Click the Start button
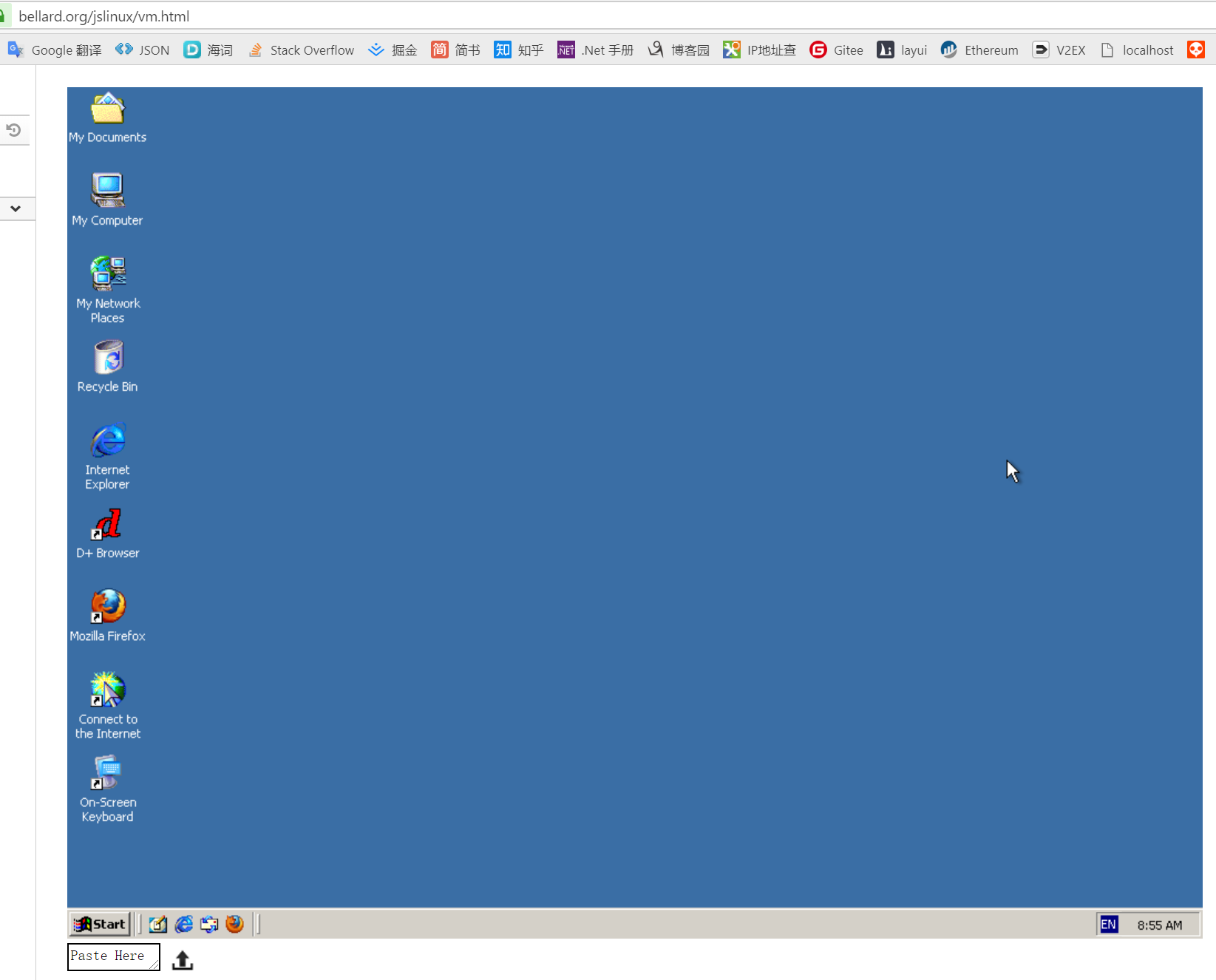This screenshot has height=980, width=1216. (x=100, y=924)
